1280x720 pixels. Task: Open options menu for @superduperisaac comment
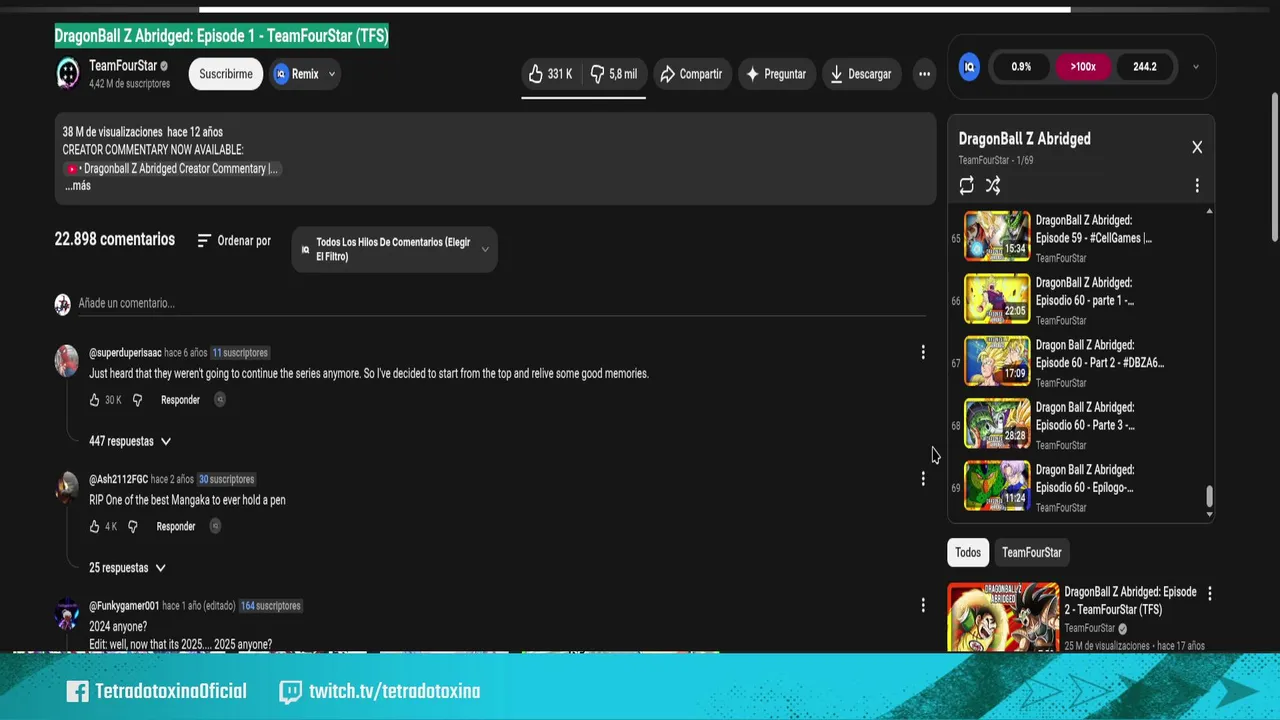click(923, 352)
